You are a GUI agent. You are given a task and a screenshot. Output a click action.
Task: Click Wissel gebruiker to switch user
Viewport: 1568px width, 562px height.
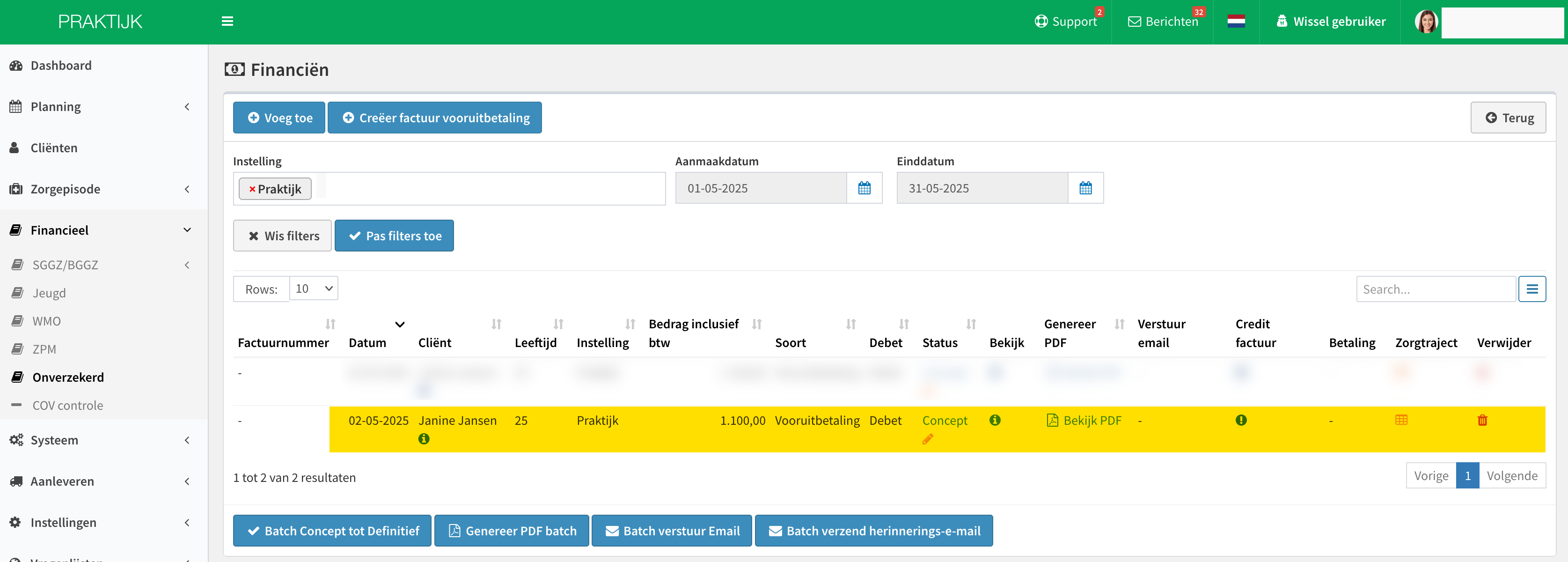tap(1330, 22)
